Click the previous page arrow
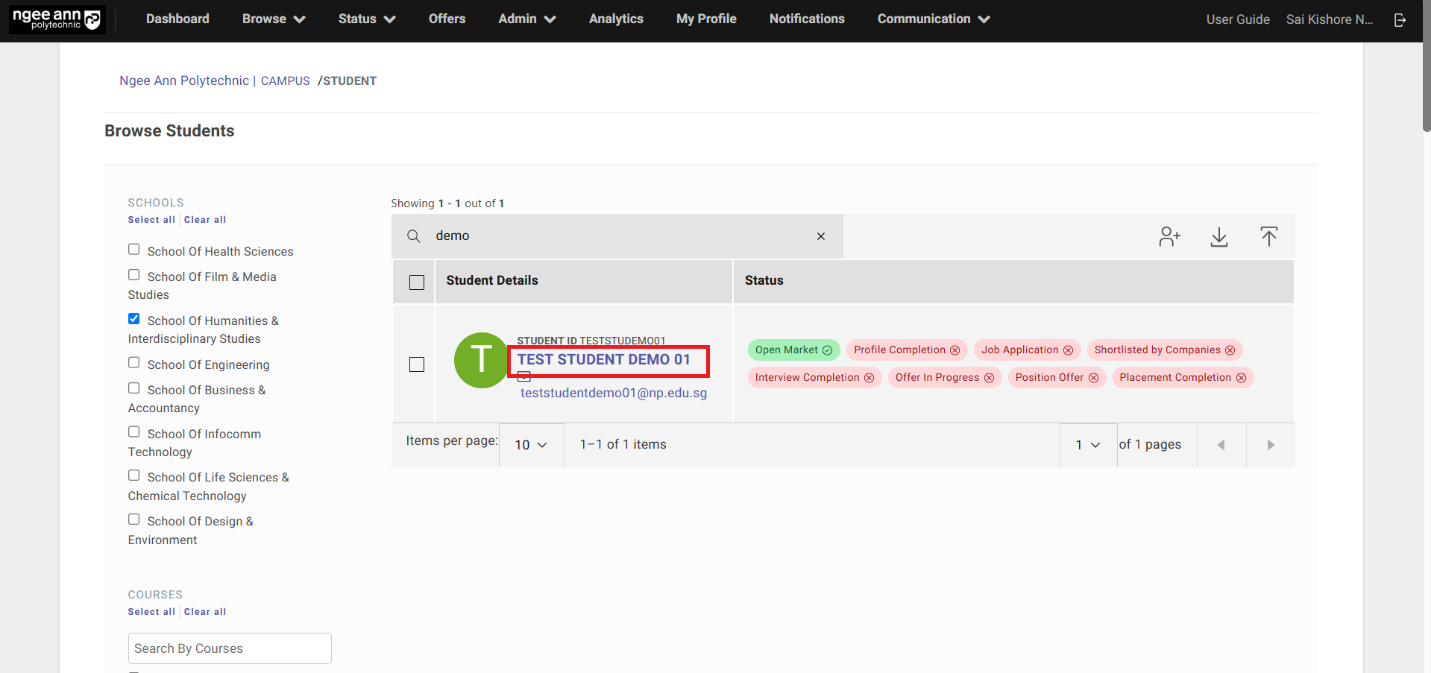Viewport: 1431px width, 673px height. coord(1220,445)
